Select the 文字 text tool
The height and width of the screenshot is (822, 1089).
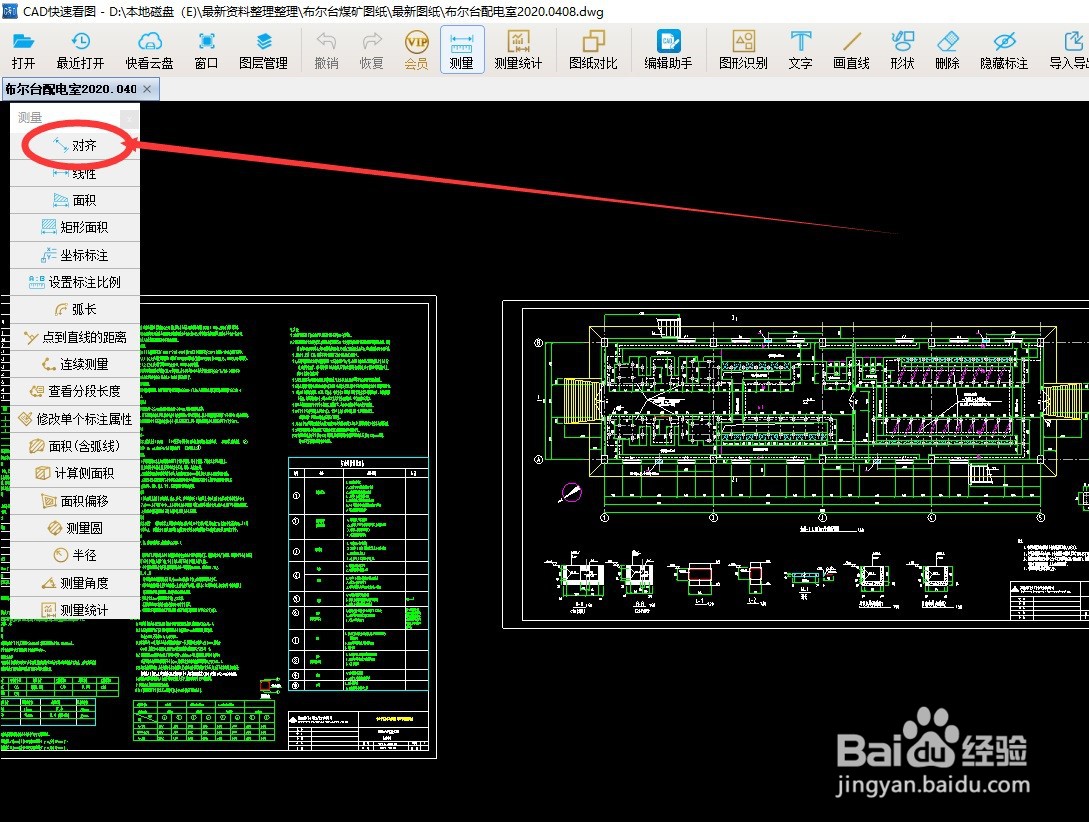coord(800,50)
